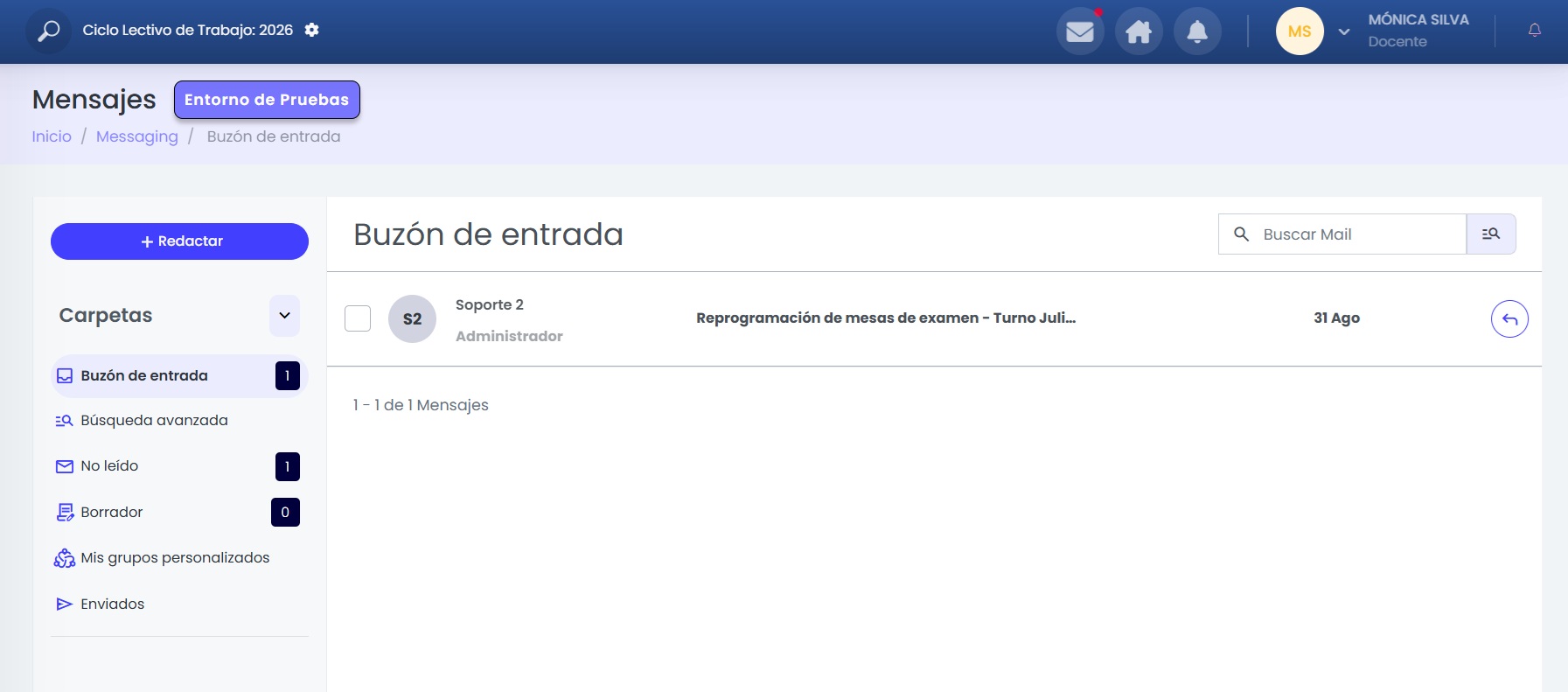Click the S2 sender avatar
This screenshot has height=692, width=1568.
coord(412,318)
